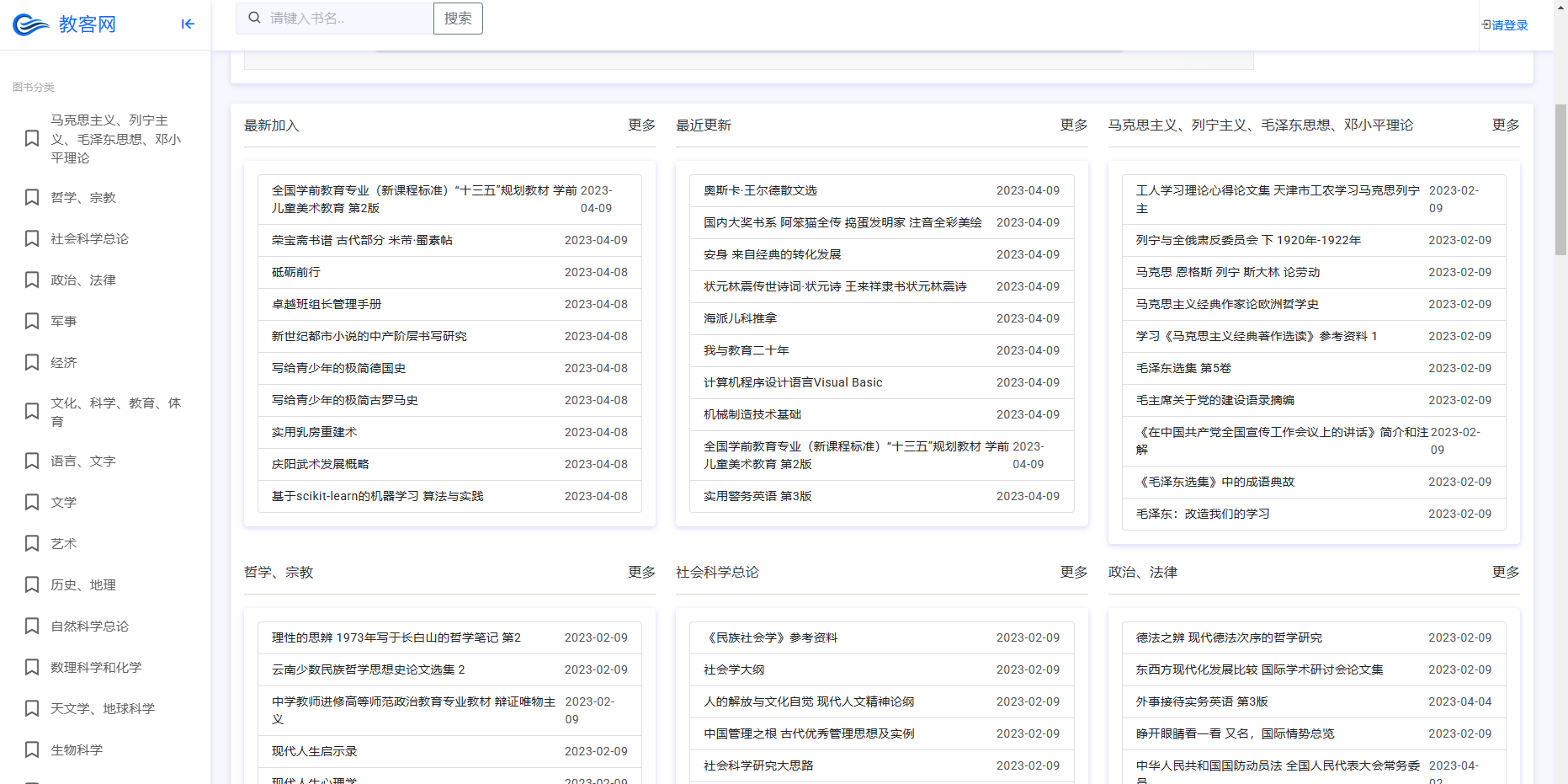The image size is (1568, 784).
Task: Click the login icon beside 请登录
Action: 1486,25
